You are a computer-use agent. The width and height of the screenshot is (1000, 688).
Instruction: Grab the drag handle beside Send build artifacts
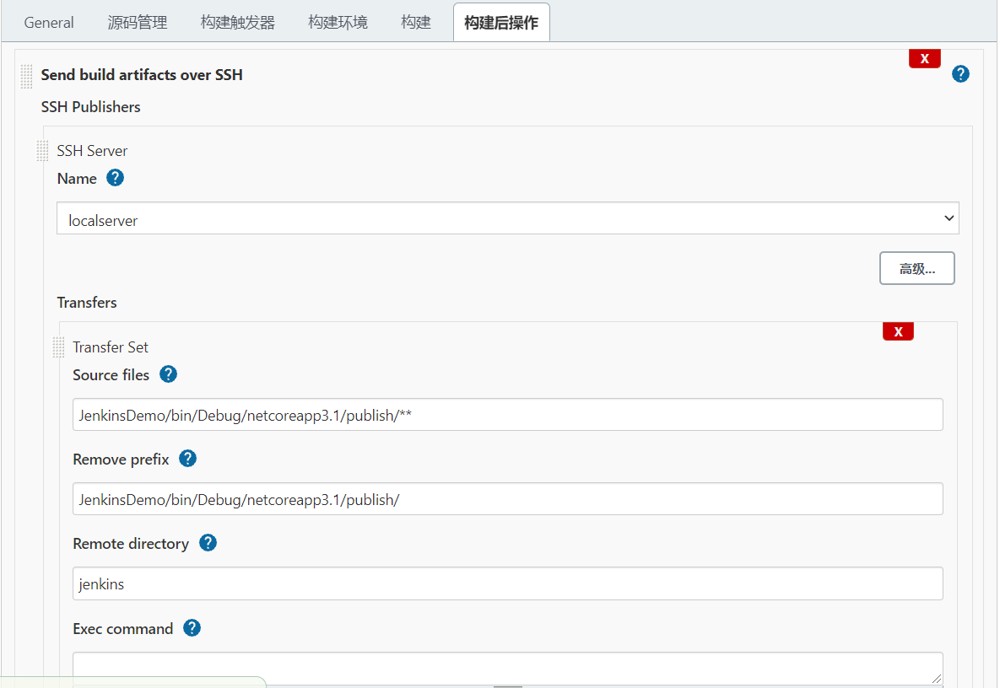point(26,76)
